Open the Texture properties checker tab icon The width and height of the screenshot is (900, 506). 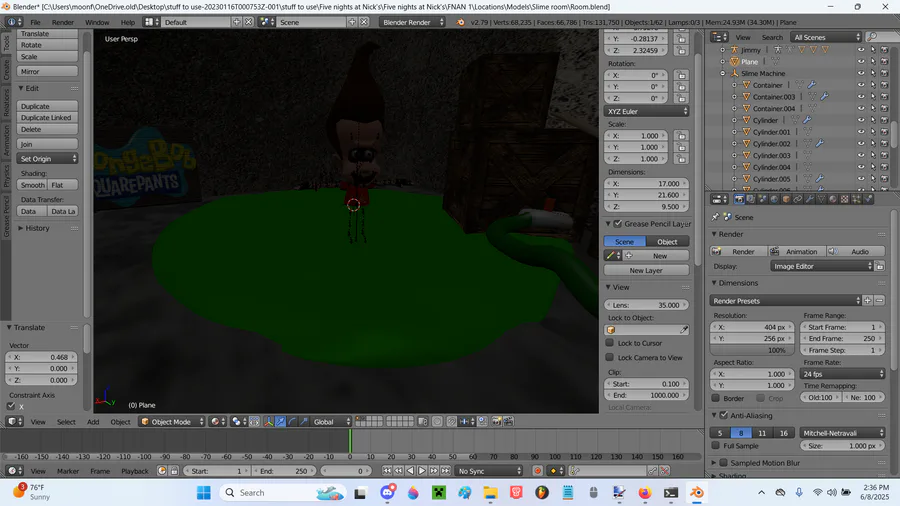tap(844, 199)
